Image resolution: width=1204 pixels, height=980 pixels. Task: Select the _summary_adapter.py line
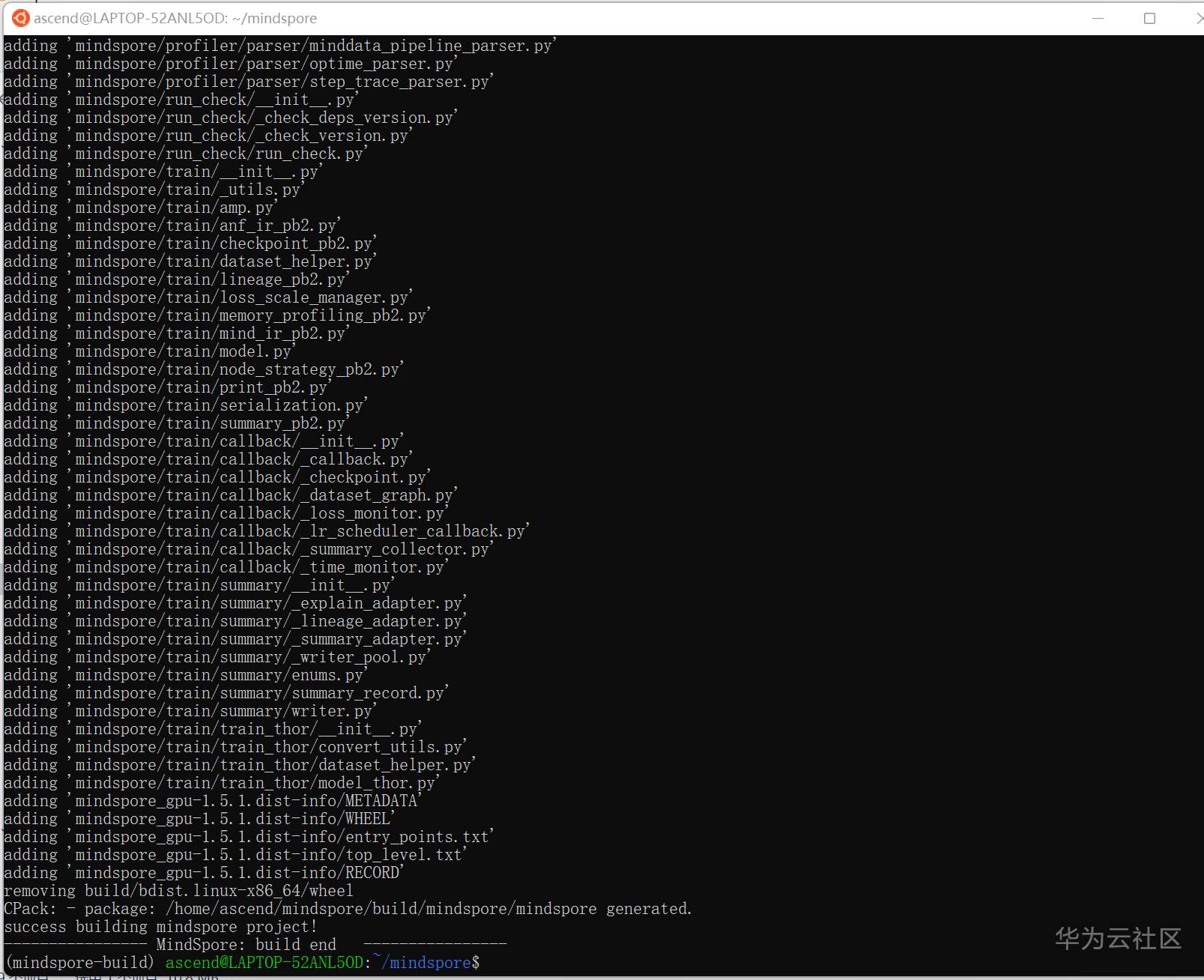[235, 639]
